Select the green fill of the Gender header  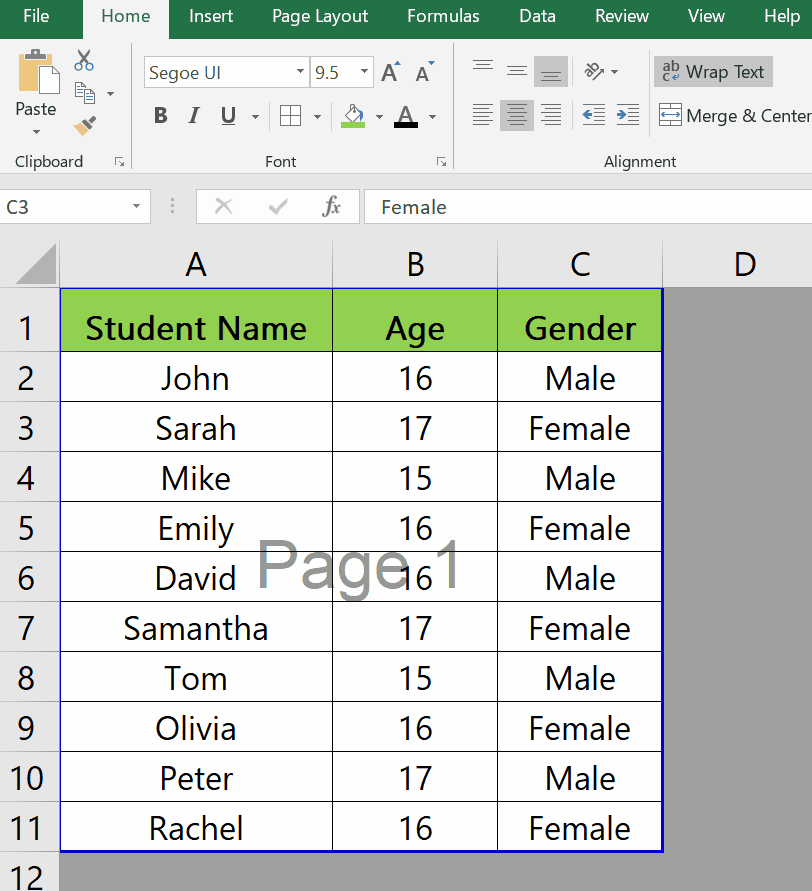[580, 319]
